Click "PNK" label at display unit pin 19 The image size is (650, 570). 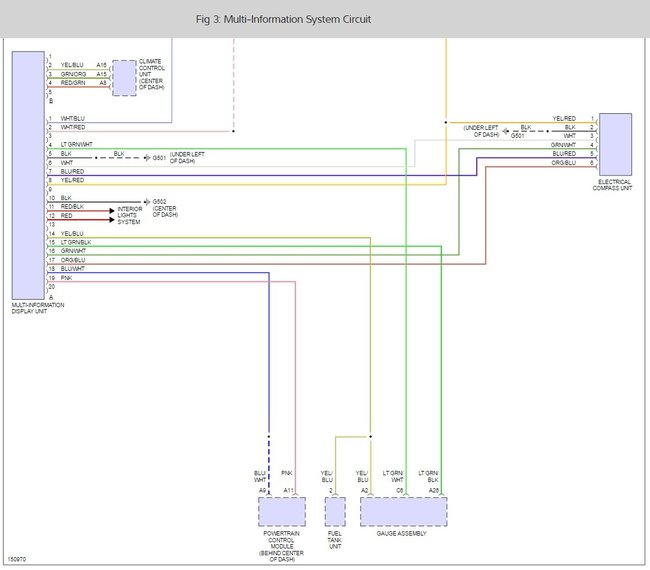pyautogui.click(x=66, y=278)
